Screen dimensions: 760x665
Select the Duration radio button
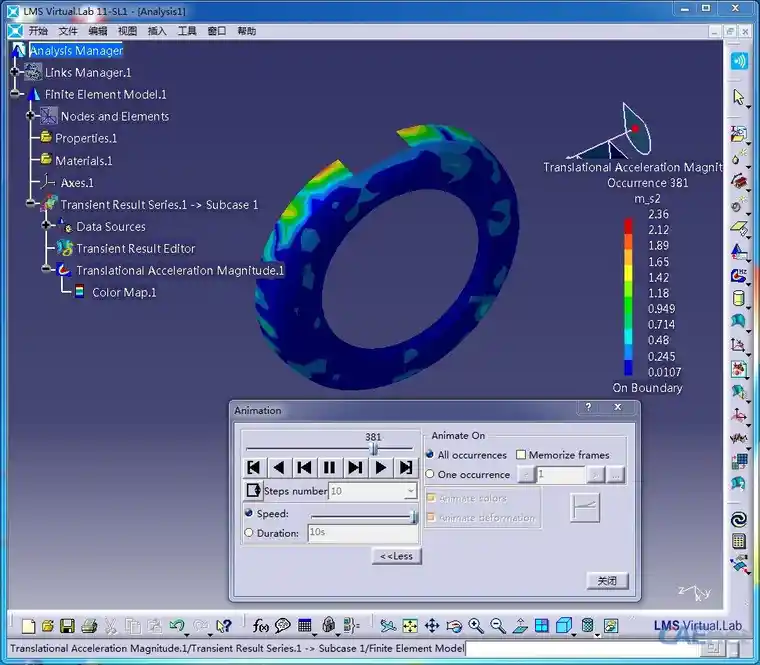249,532
